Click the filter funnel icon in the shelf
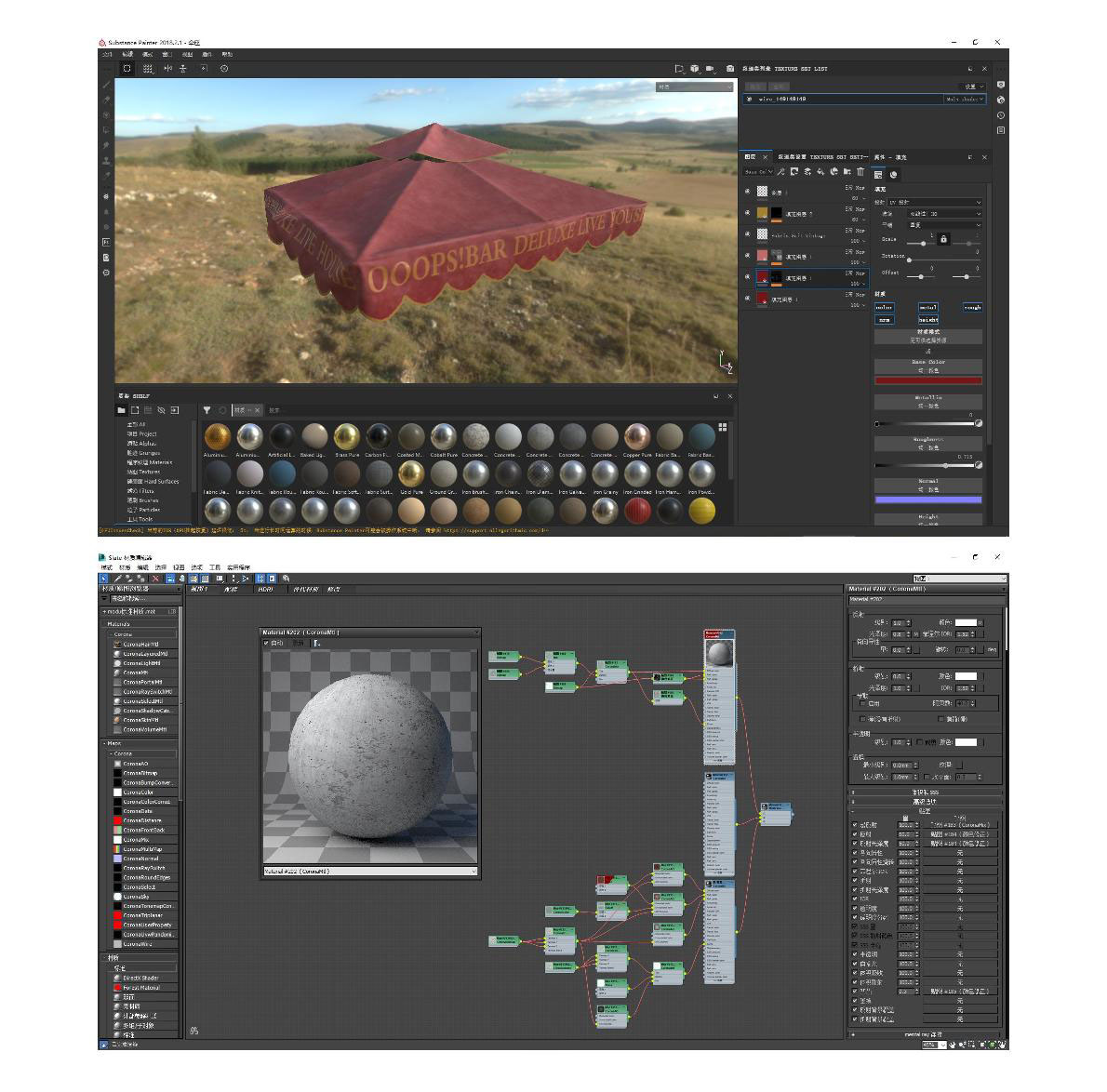 pyautogui.click(x=207, y=410)
